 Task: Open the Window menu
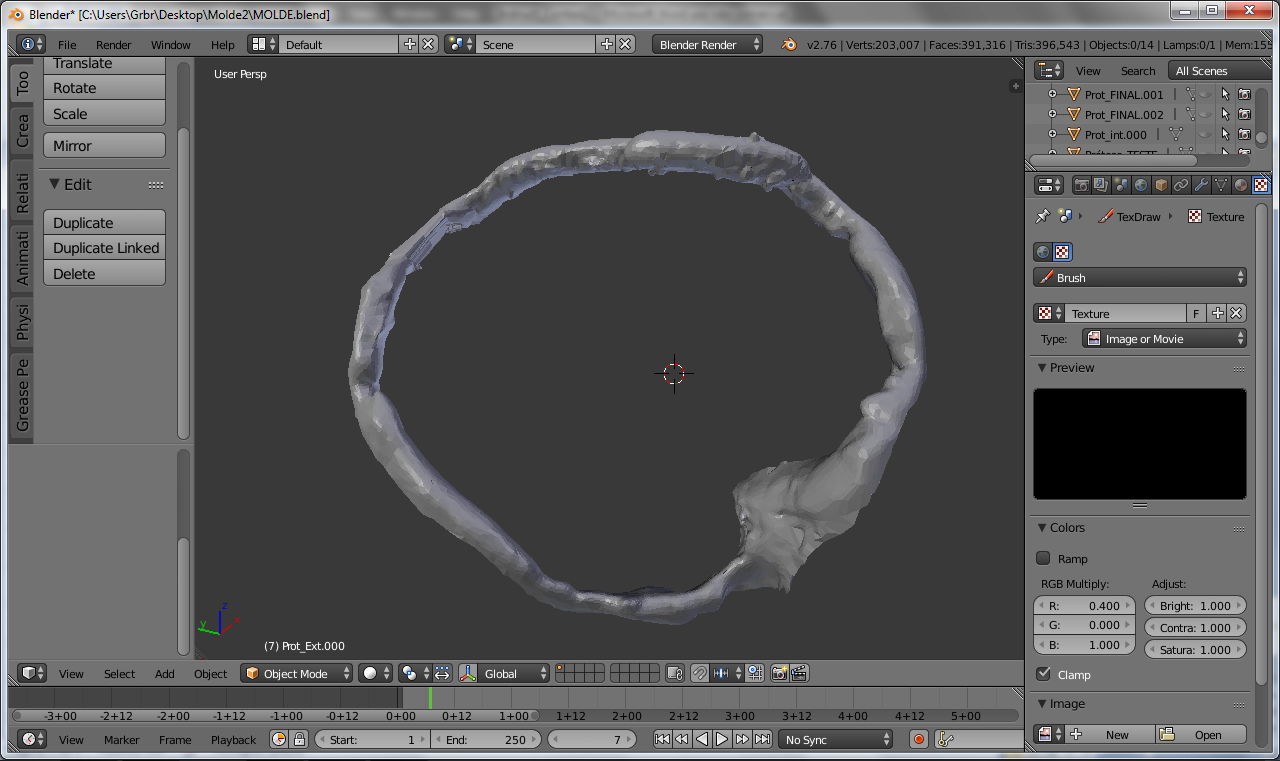(x=171, y=45)
